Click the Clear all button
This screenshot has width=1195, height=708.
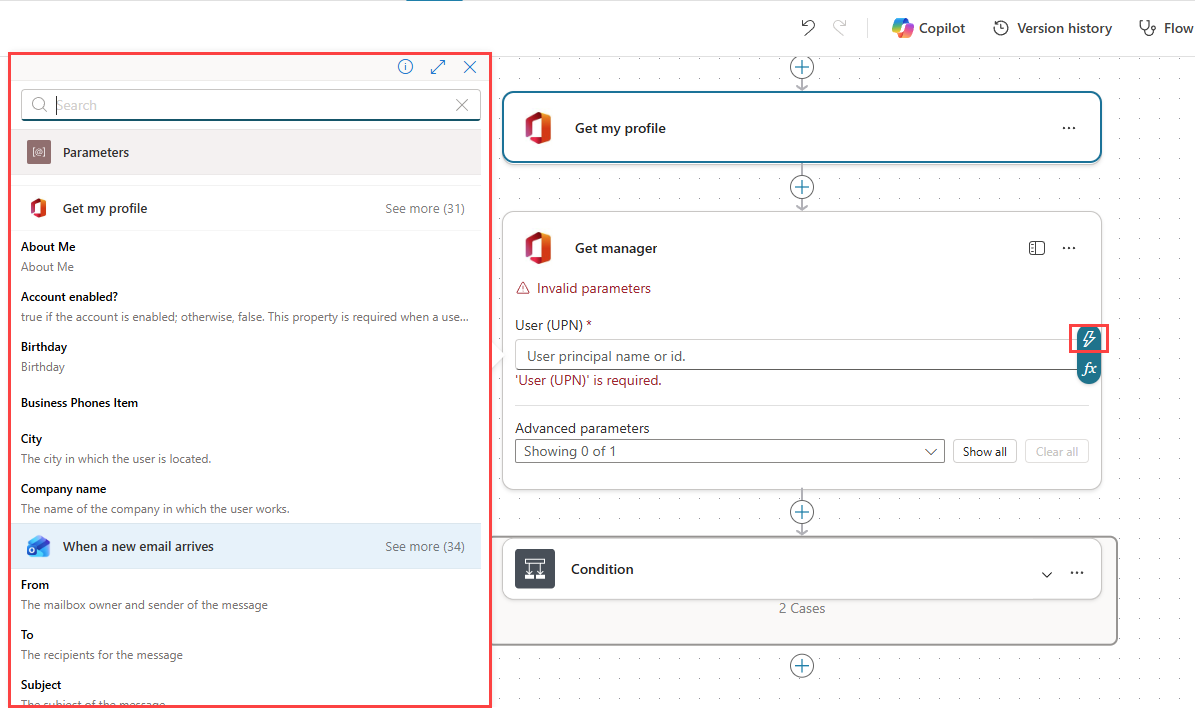pyautogui.click(x=1057, y=451)
